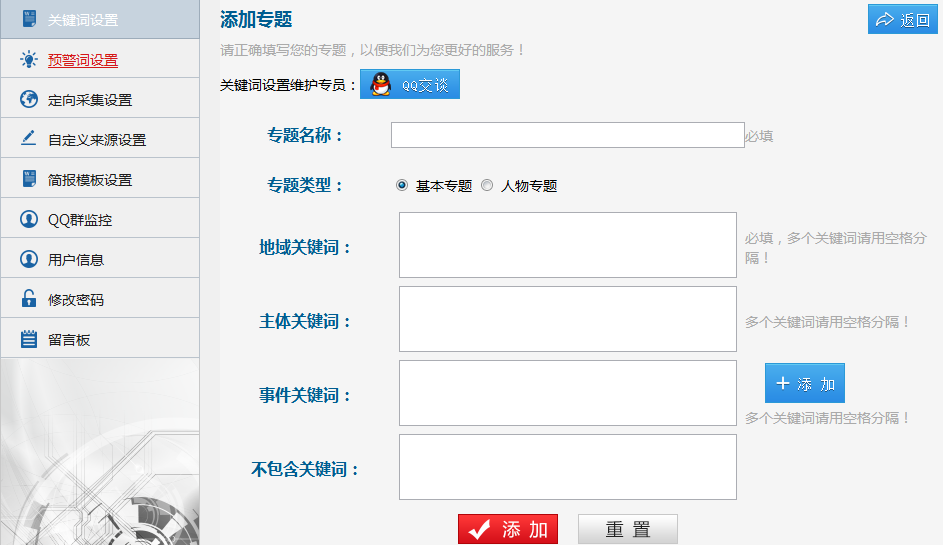Image resolution: width=943 pixels, height=545 pixels.
Task: Open the 预警词设置 menu item
Action: (x=83, y=60)
